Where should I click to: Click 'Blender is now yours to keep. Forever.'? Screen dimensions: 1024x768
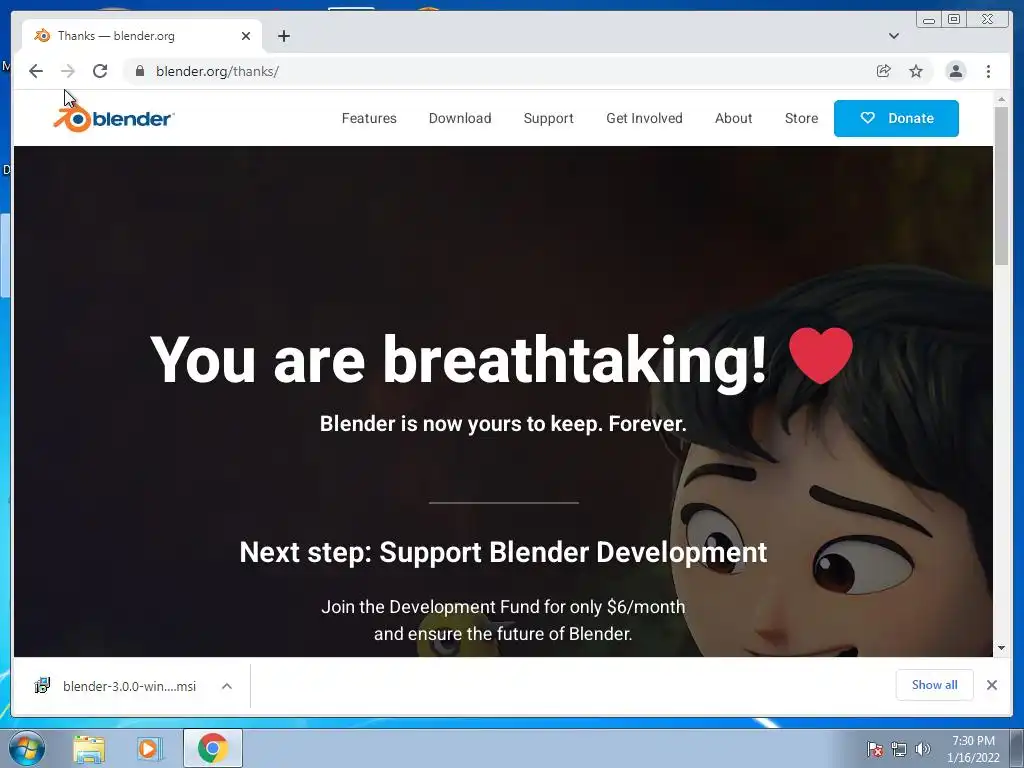(503, 424)
